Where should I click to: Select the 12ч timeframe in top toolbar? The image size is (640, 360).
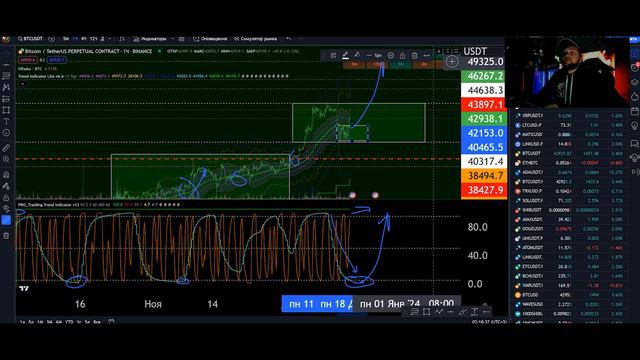point(93,39)
